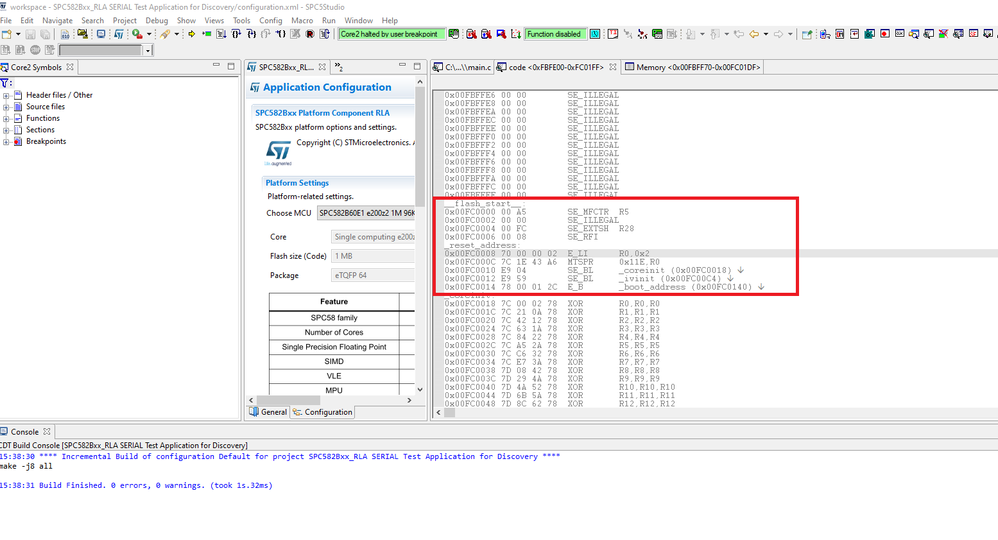Image resolution: width=998 pixels, height=540 pixels.
Task: Click the 'Function disabled' status field
Action: (554, 34)
